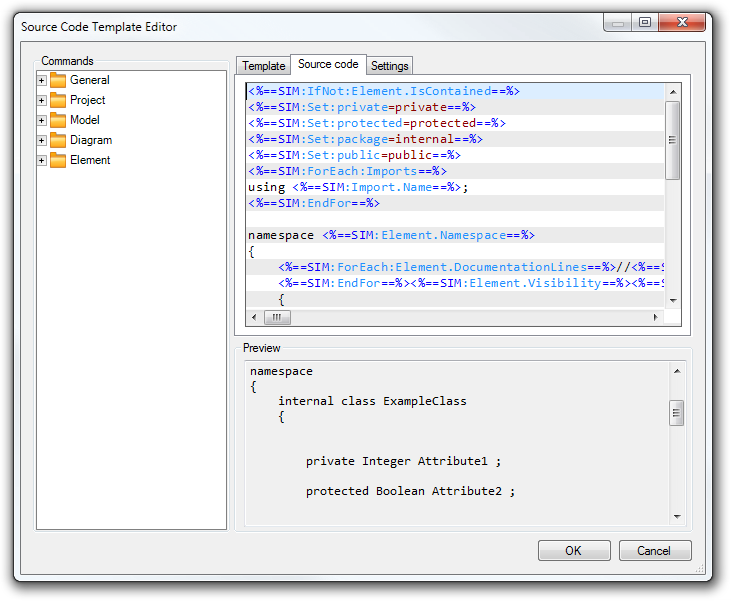Viewport: 731px width, 601px height.
Task: Click the General folder icon
Action: point(58,80)
